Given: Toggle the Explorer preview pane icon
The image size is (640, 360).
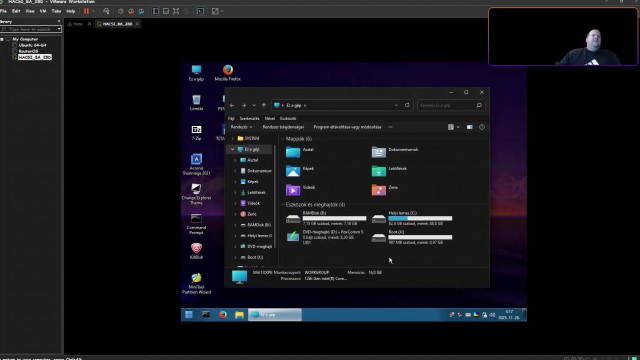Looking at the screenshot, I should click(470, 127).
